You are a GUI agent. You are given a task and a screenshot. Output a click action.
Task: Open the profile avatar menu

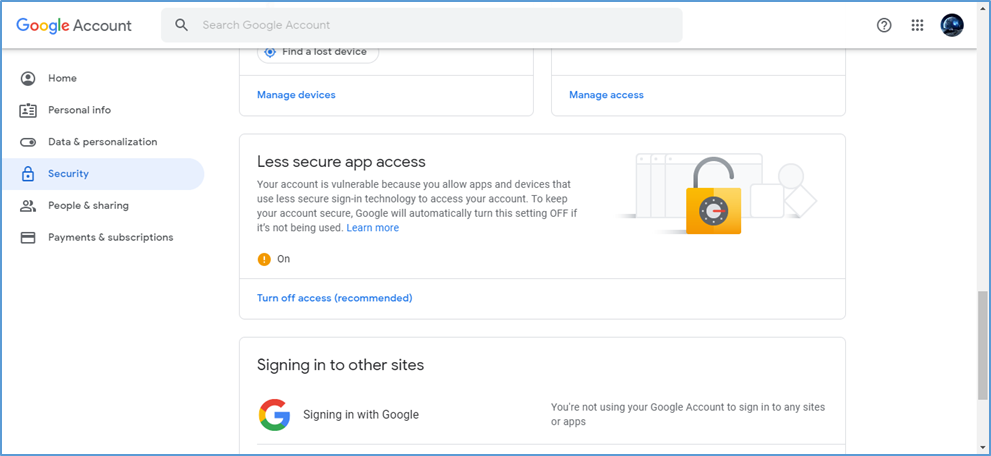[x=952, y=25]
